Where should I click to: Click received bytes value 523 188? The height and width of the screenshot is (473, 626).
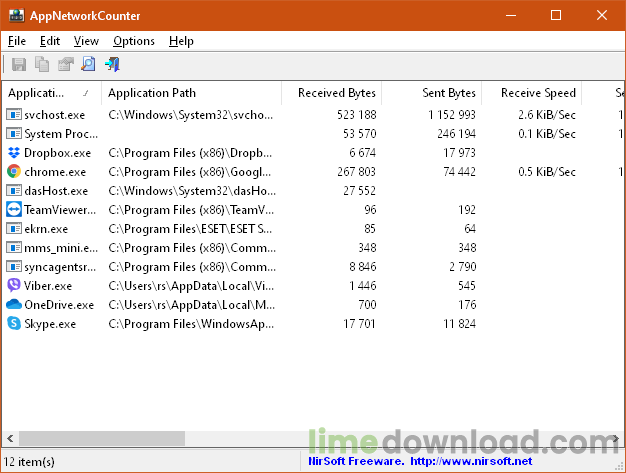click(x=357, y=115)
